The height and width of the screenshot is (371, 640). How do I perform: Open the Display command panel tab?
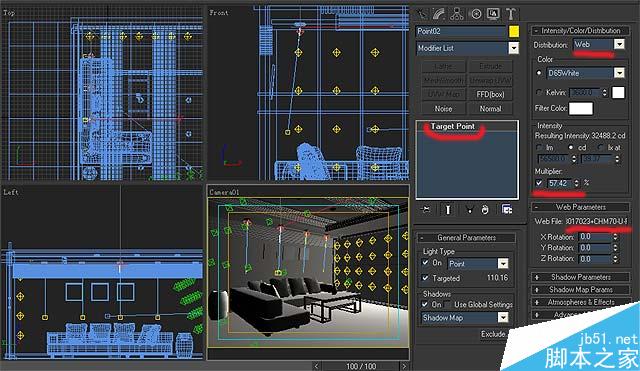(493, 15)
